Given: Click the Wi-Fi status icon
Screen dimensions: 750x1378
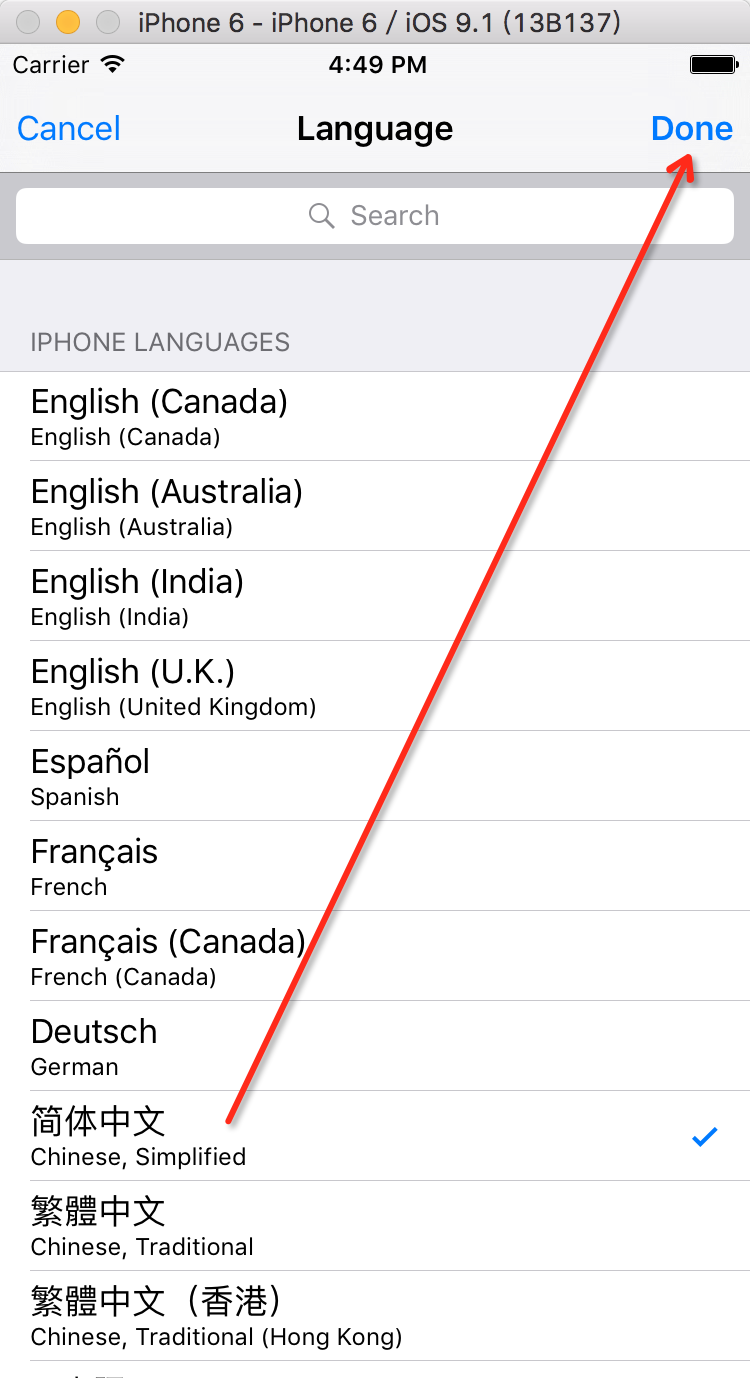Looking at the screenshot, I should tap(113, 65).
